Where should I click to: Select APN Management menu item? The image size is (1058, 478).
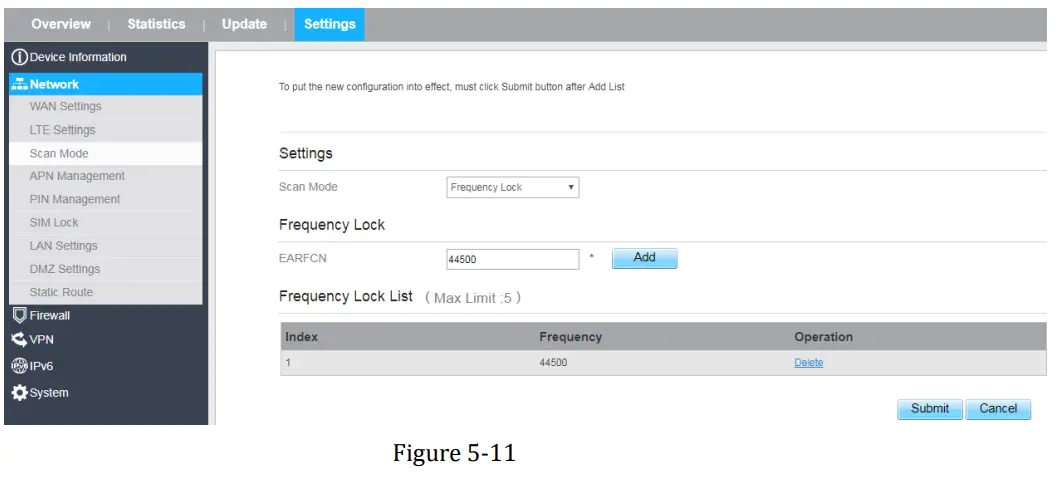tap(77, 176)
